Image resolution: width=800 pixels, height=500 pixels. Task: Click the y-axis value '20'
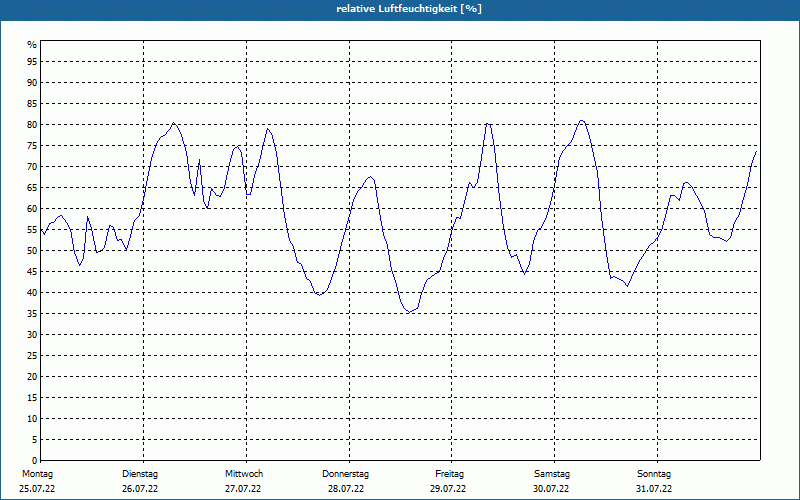32,377
